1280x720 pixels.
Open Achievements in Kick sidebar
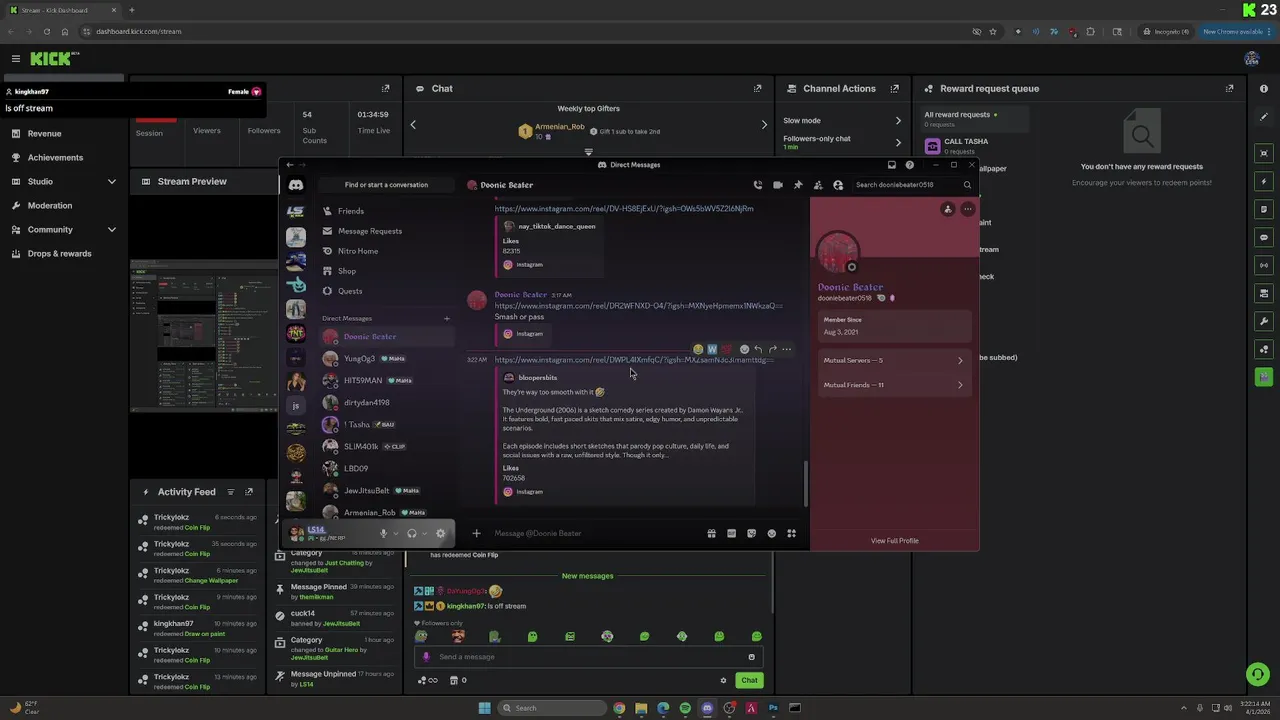[x=55, y=157]
